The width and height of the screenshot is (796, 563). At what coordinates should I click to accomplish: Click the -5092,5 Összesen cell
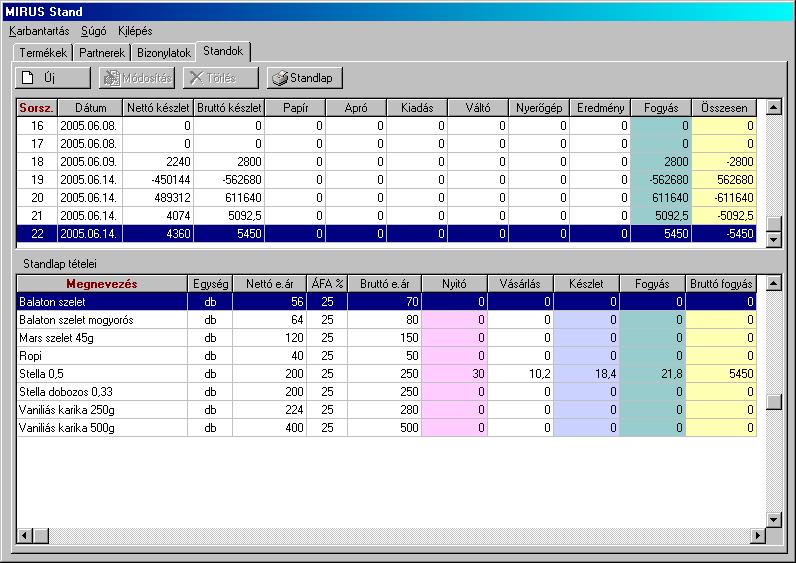pyautogui.click(x=724, y=216)
